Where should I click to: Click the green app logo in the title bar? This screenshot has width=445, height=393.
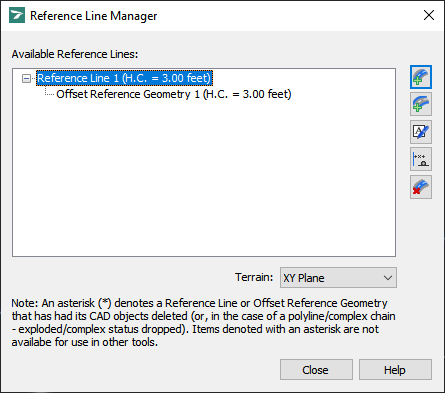click(x=17, y=15)
